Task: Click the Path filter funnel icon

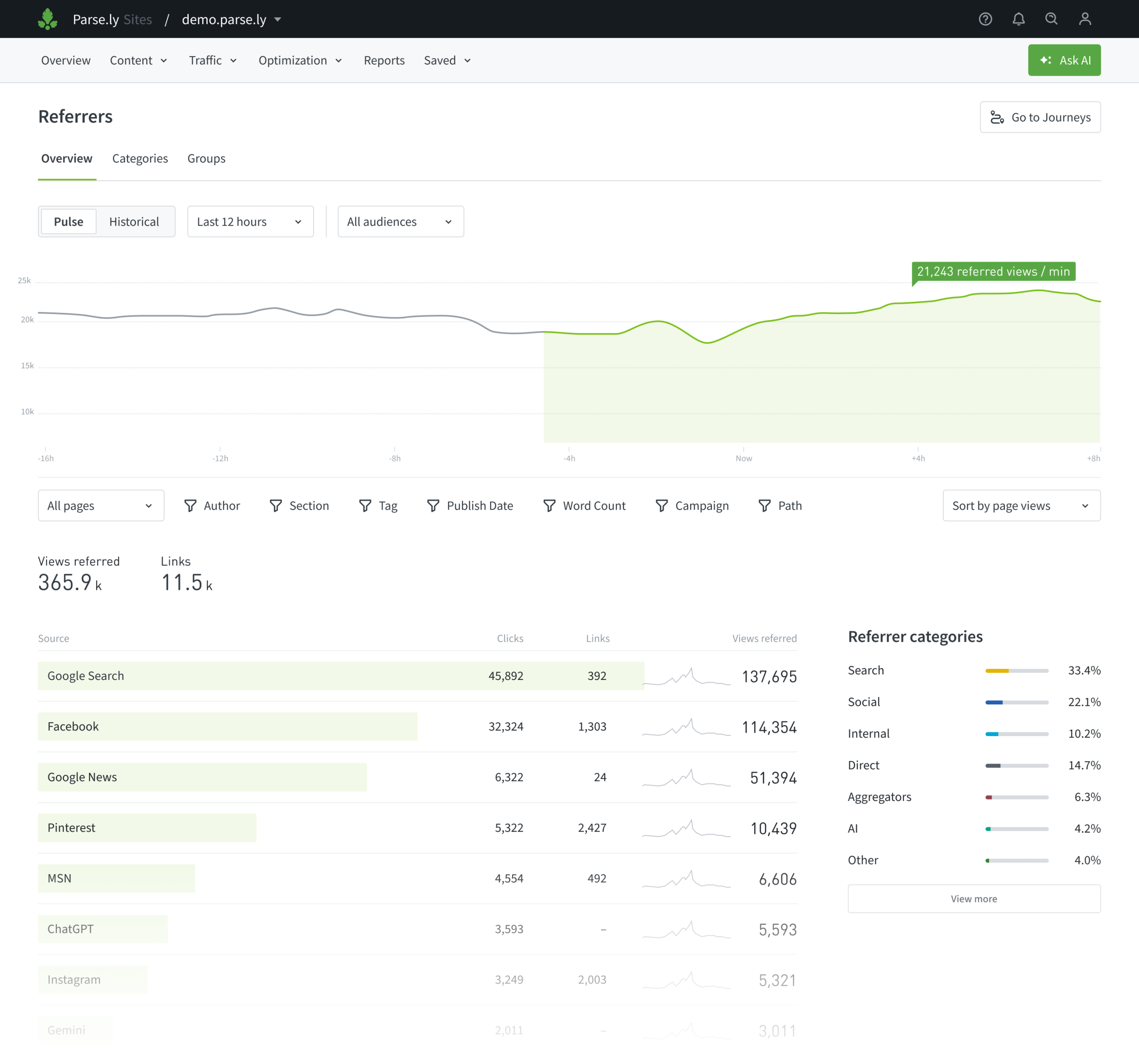Action: tap(764, 506)
